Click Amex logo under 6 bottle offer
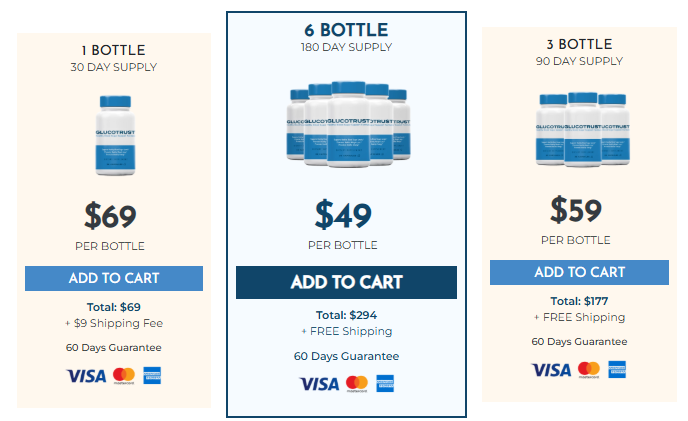 pos(385,383)
